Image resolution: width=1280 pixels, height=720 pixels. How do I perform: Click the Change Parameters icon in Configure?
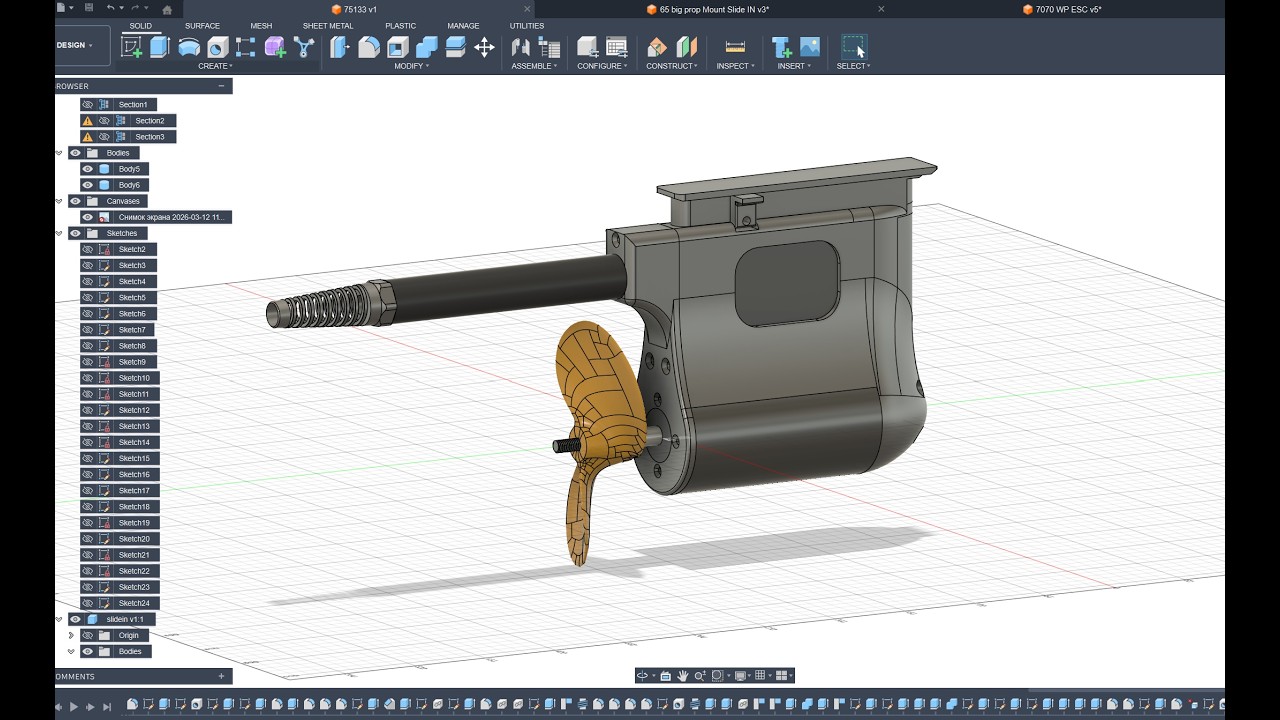pos(617,47)
